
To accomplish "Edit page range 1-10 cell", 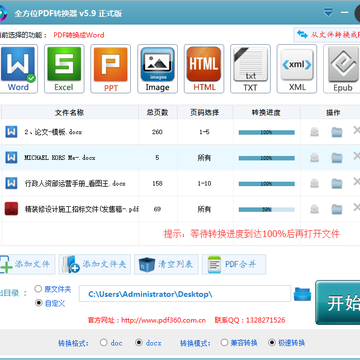I will (204, 183).
